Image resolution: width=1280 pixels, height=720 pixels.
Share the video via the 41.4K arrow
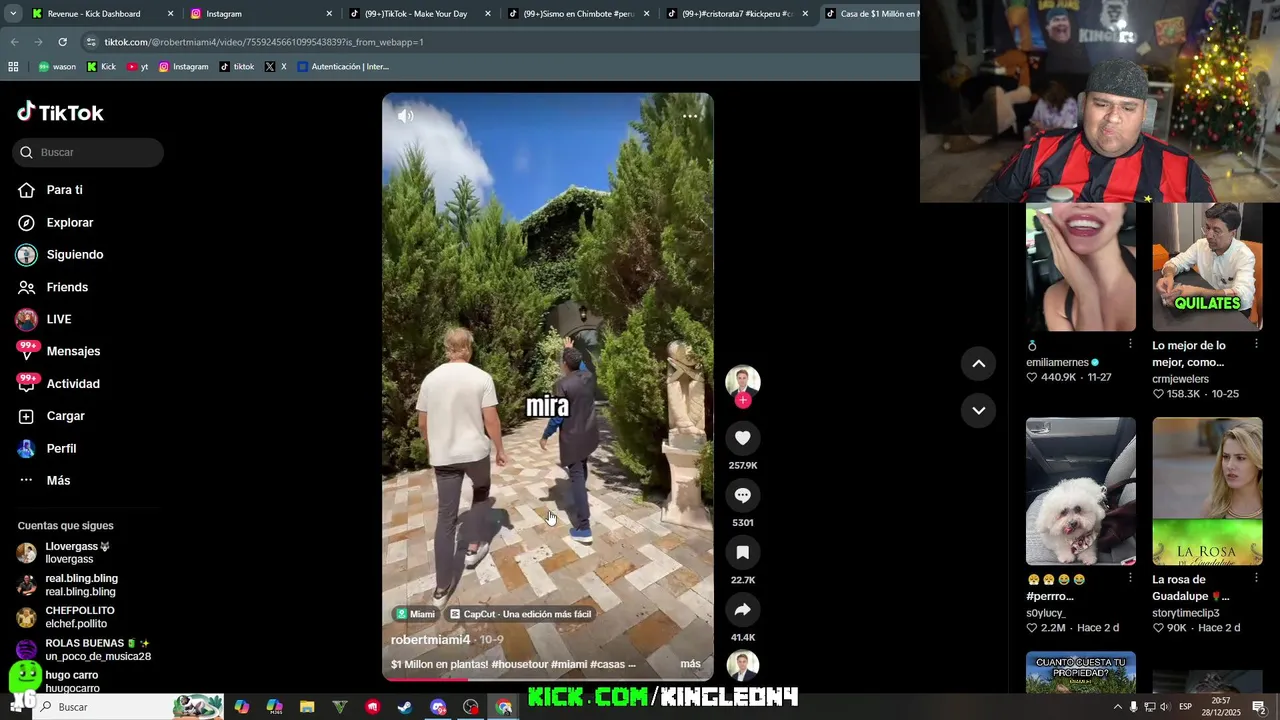[742, 610]
